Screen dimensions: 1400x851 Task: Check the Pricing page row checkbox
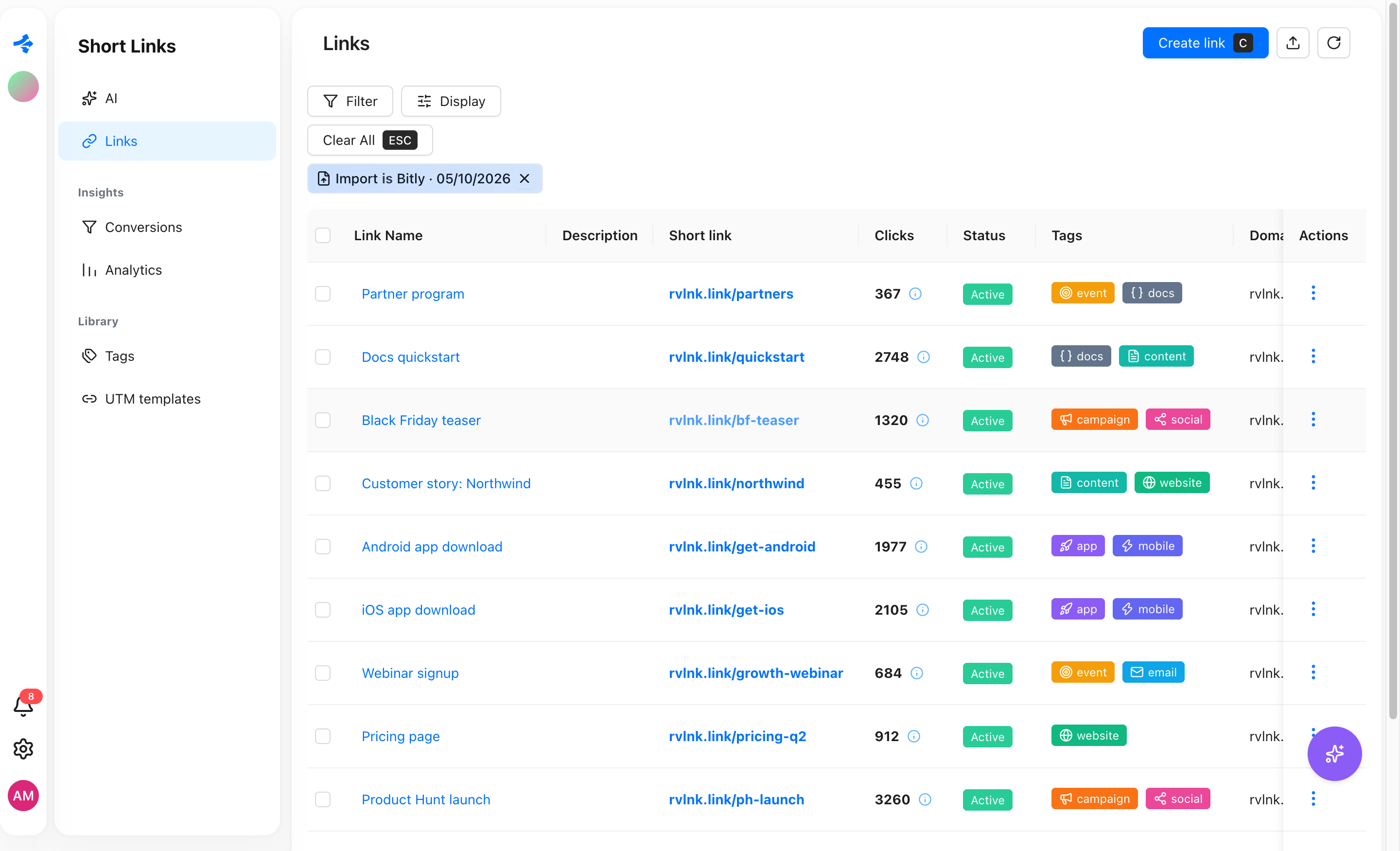coord(323,736)
